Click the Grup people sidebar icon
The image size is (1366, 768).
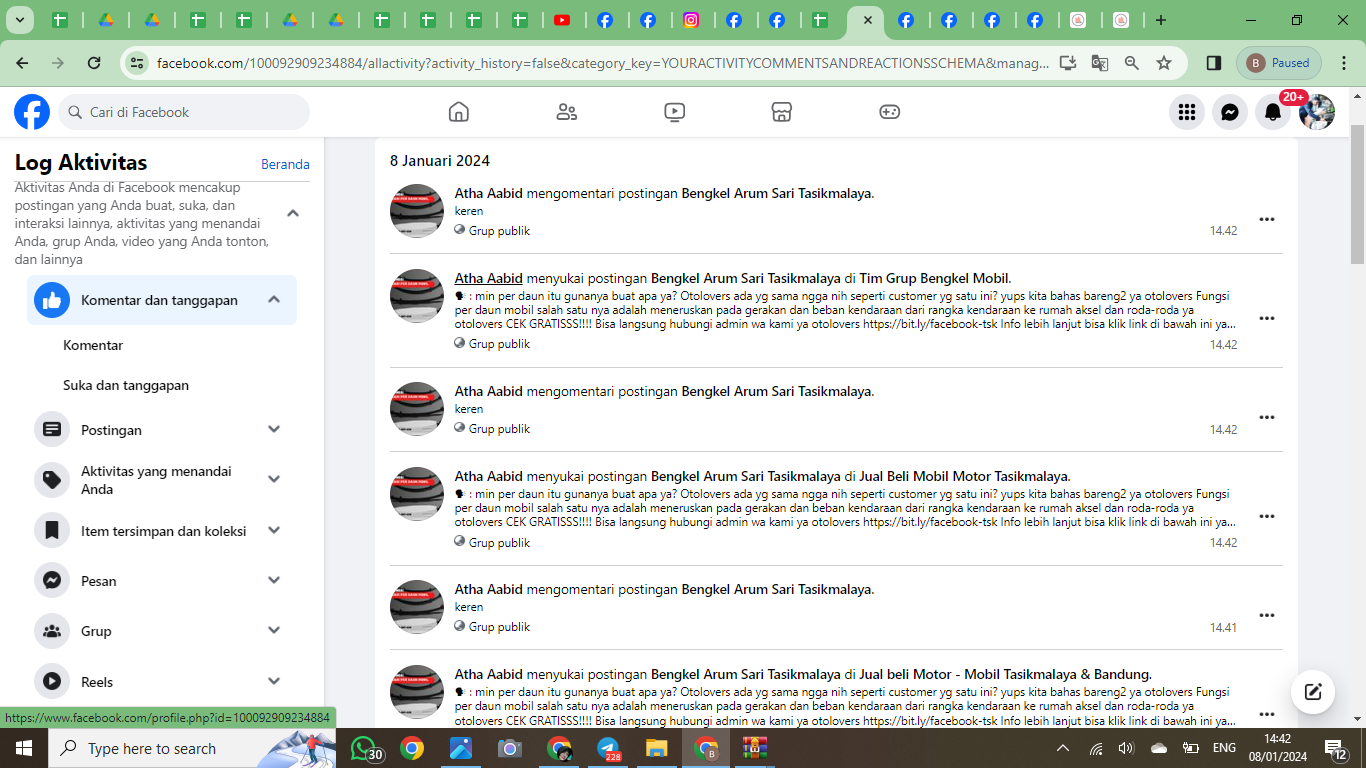[x=52, y=631]
